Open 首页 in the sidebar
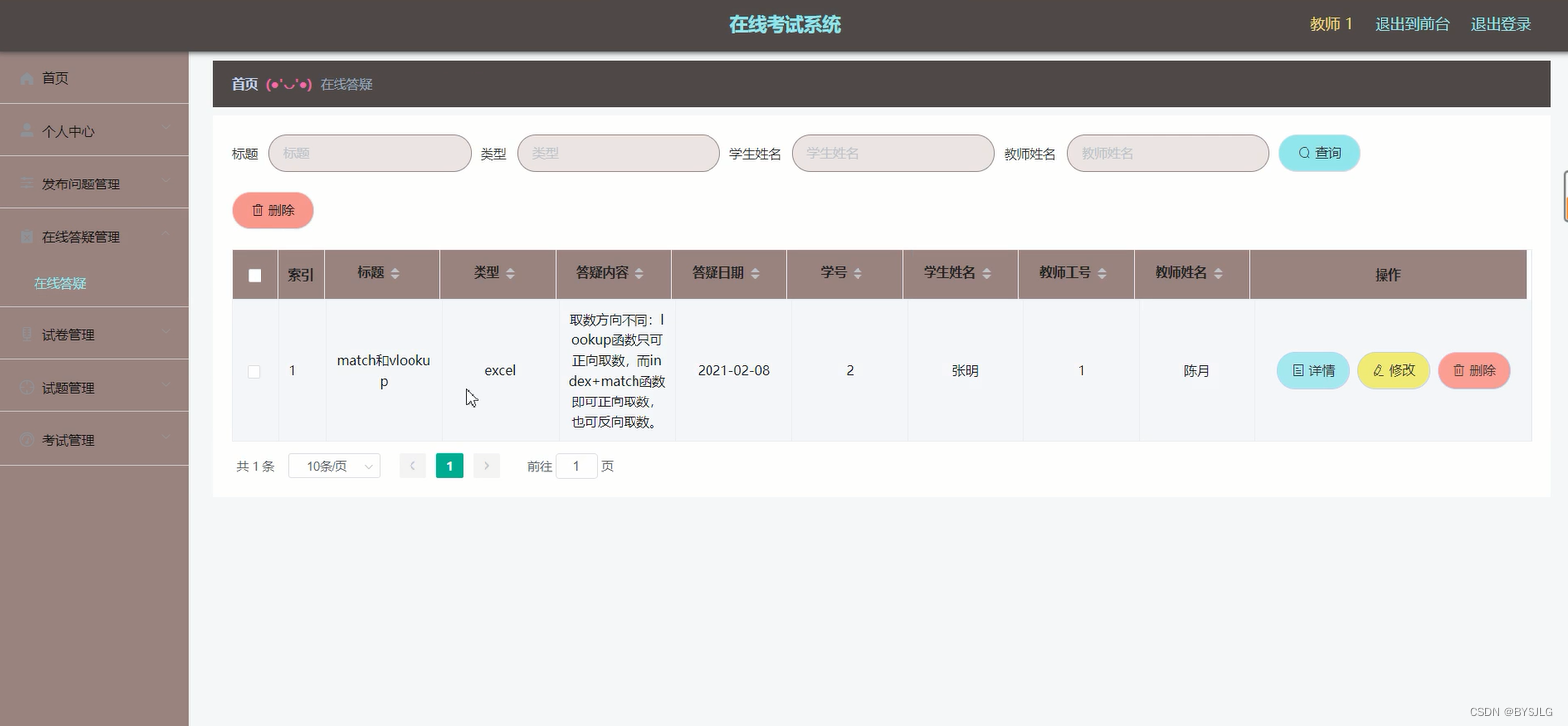The width and height of the screenshot is (1568, 726). [94, 78]
